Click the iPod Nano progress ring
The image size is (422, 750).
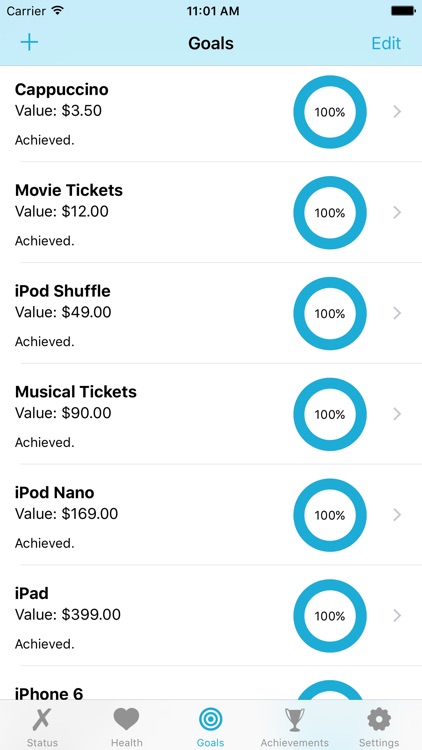pyautogui.click(x=330, y=515)
